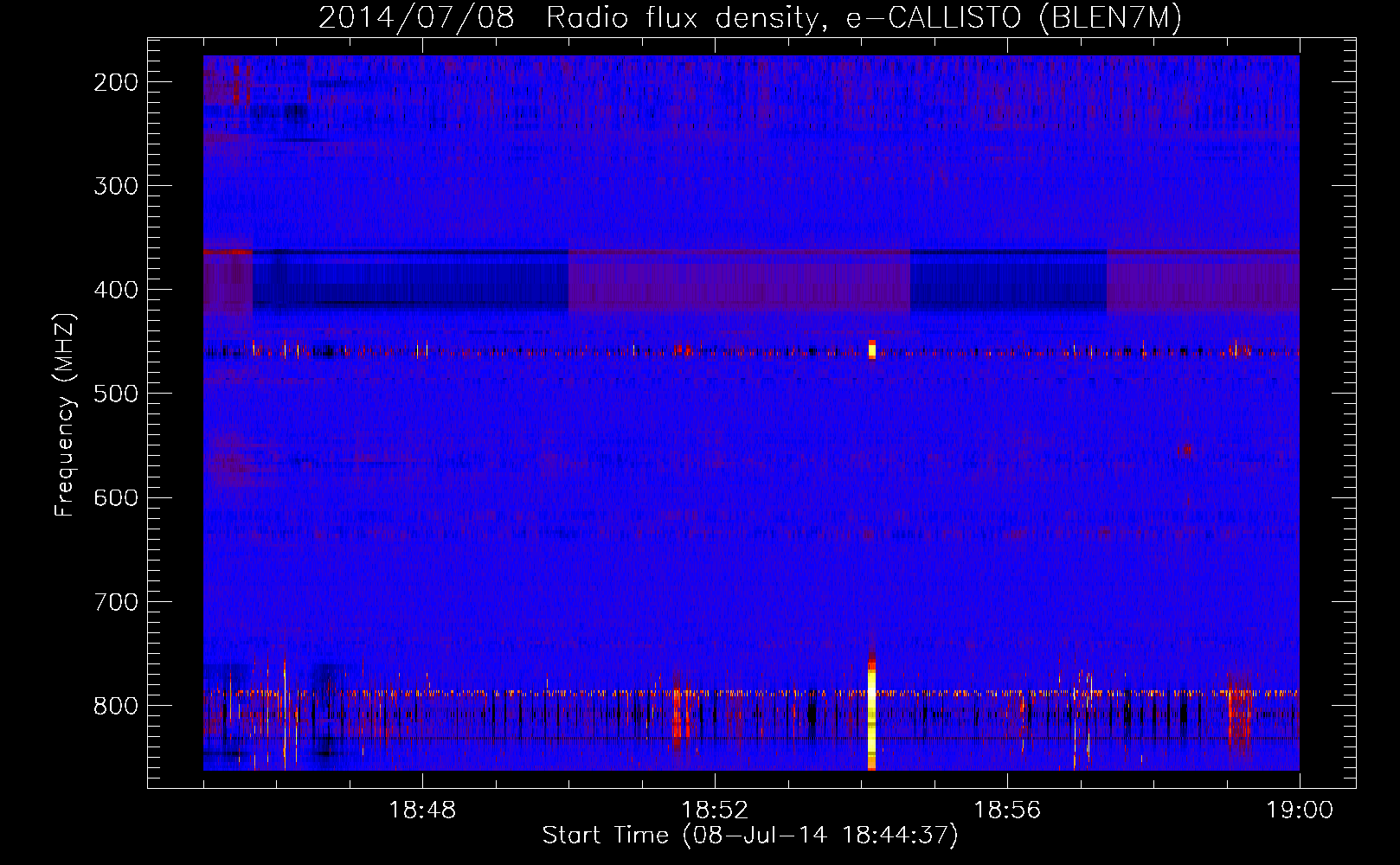Click the 300 frequency tick label
The image size is (1400, 865).
[x=115, y=186]
